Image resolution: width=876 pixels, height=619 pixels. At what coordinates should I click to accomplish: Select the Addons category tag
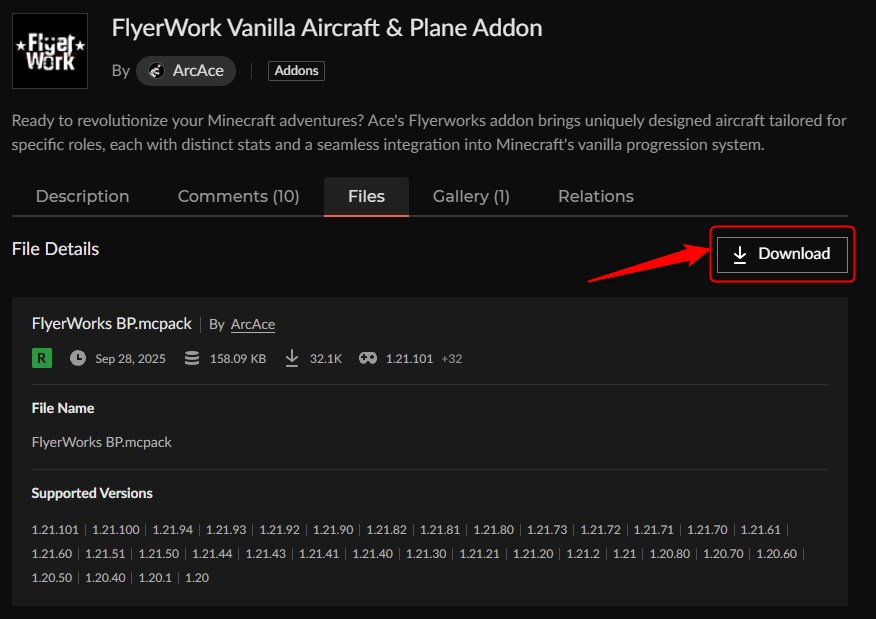(296, 70)
